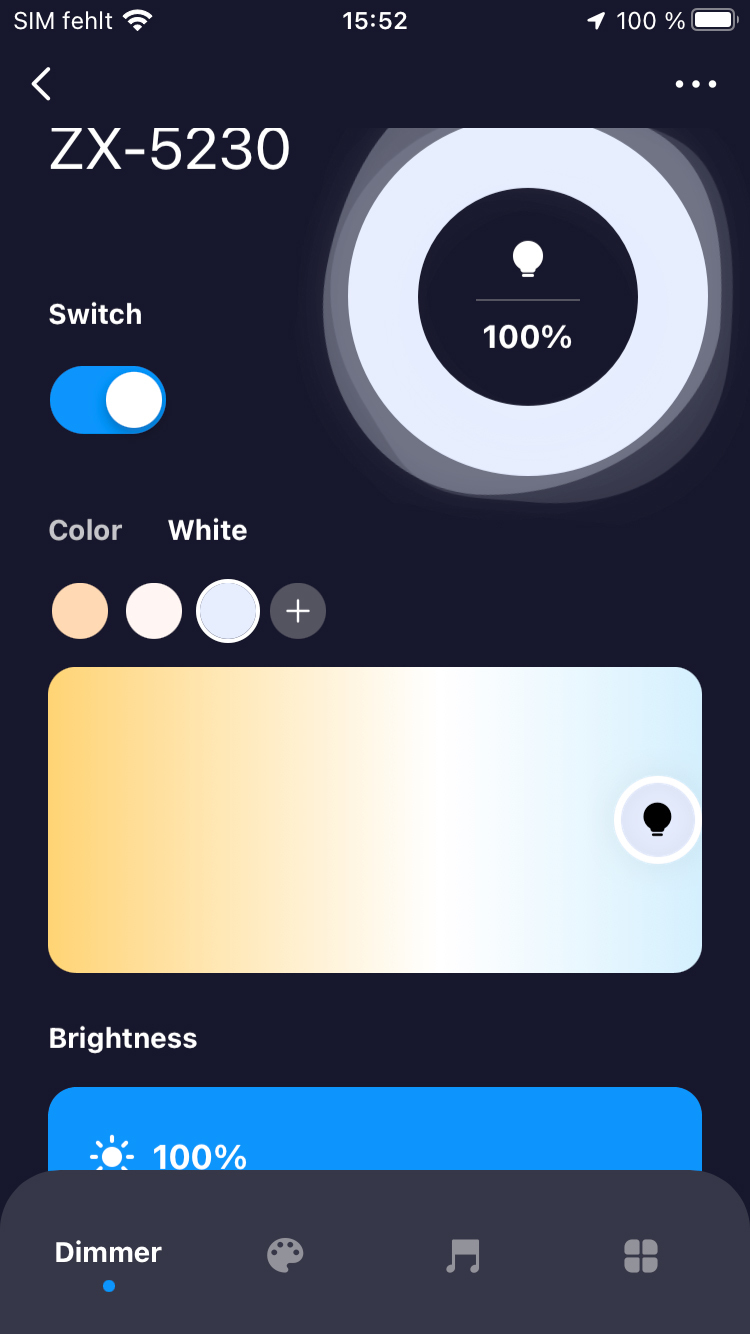Select the warm orange preset swatch
The height and width of the screenshot is (1334, 750).
80,611
